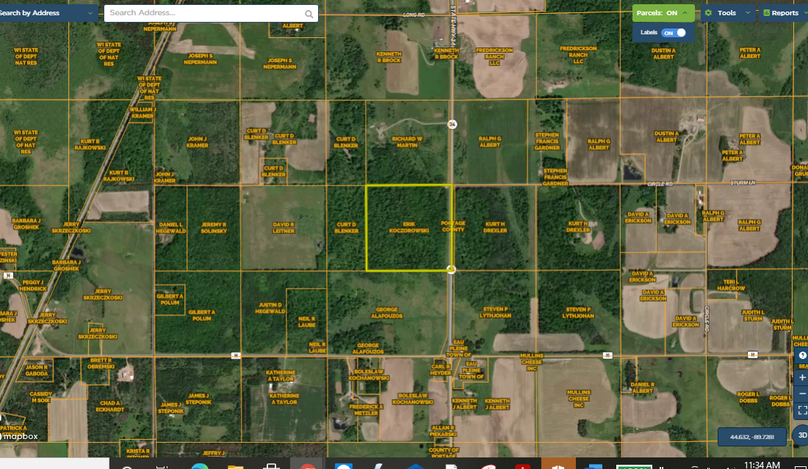Switch map to 3D view
The height and width of the screenshot is (469, 808).
pyautogui.click(x=802, y=435)
